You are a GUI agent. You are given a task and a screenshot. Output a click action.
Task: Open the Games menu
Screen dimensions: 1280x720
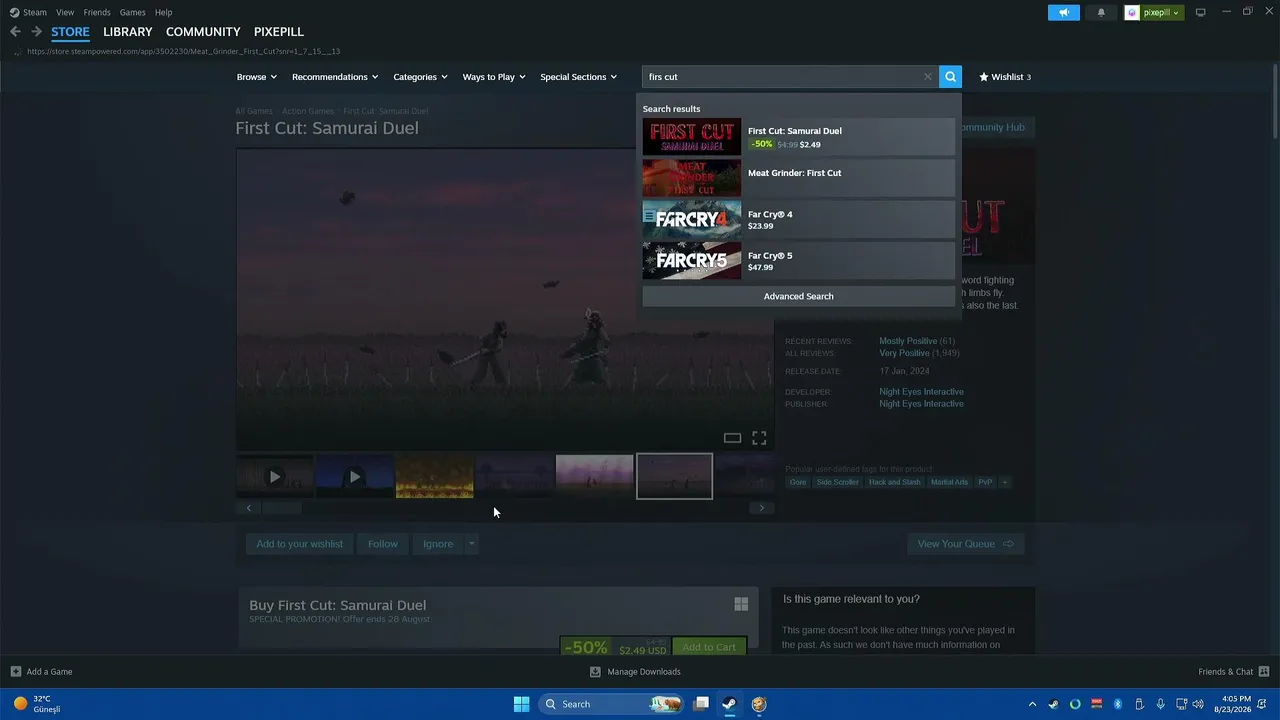pos(132,12)
